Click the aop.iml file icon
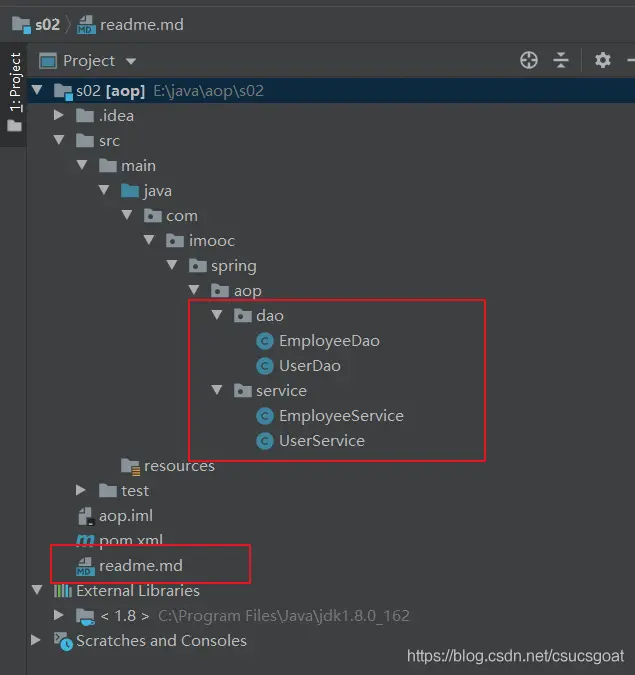 coord(86,516)
